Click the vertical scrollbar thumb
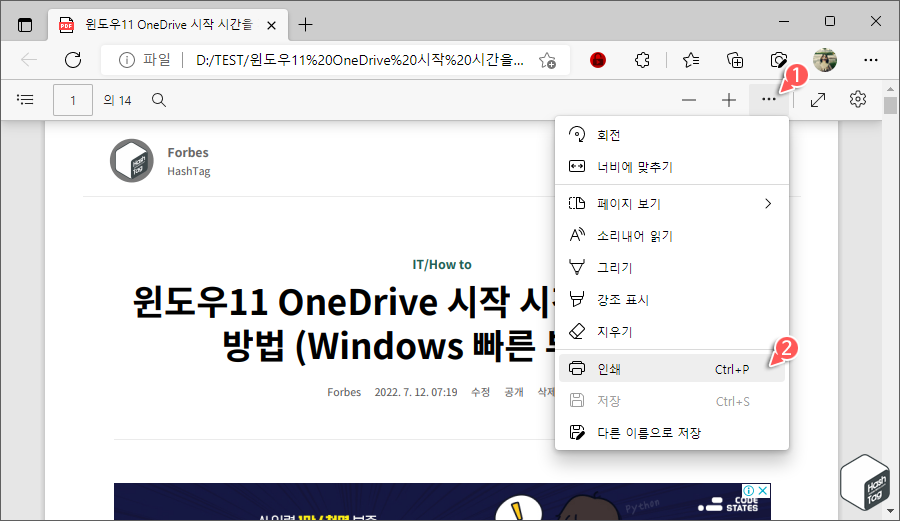Screen dimensions: 900x521 coord(890,105)
